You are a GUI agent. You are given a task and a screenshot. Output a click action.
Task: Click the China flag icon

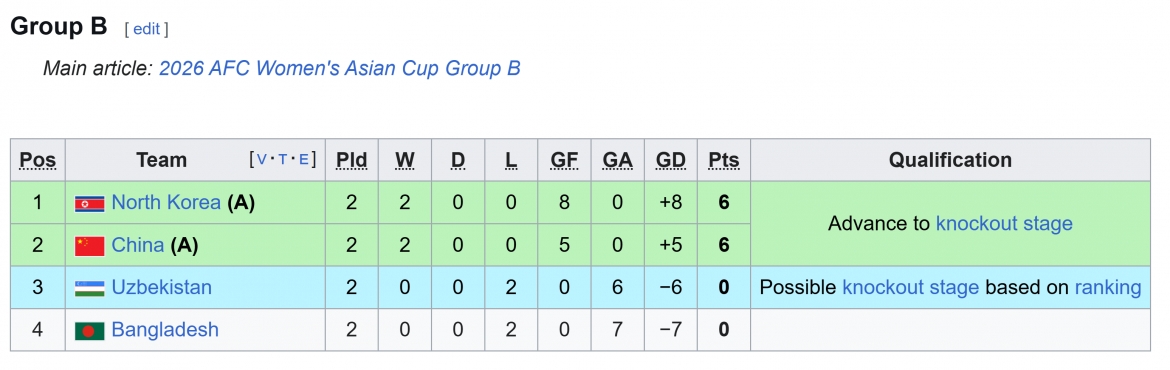90,245
